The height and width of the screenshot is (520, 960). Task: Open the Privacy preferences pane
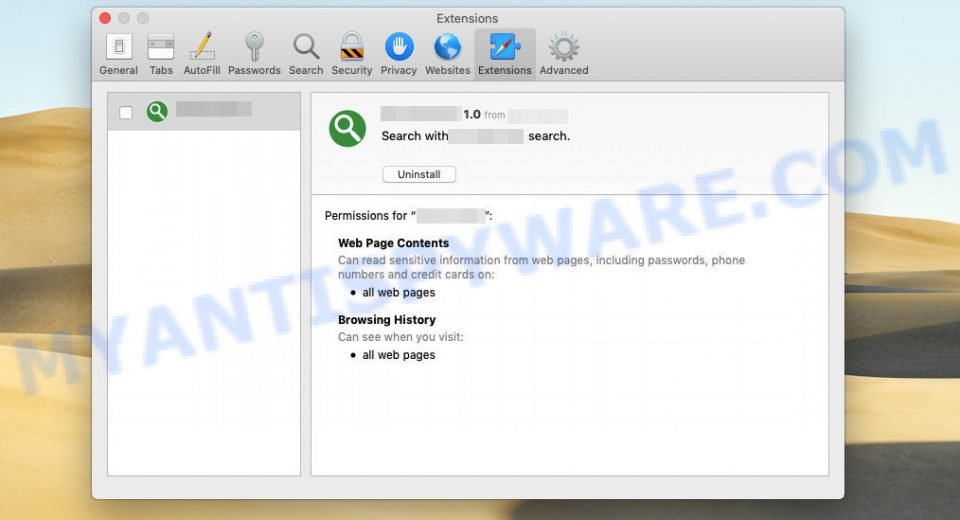point(399,55)
